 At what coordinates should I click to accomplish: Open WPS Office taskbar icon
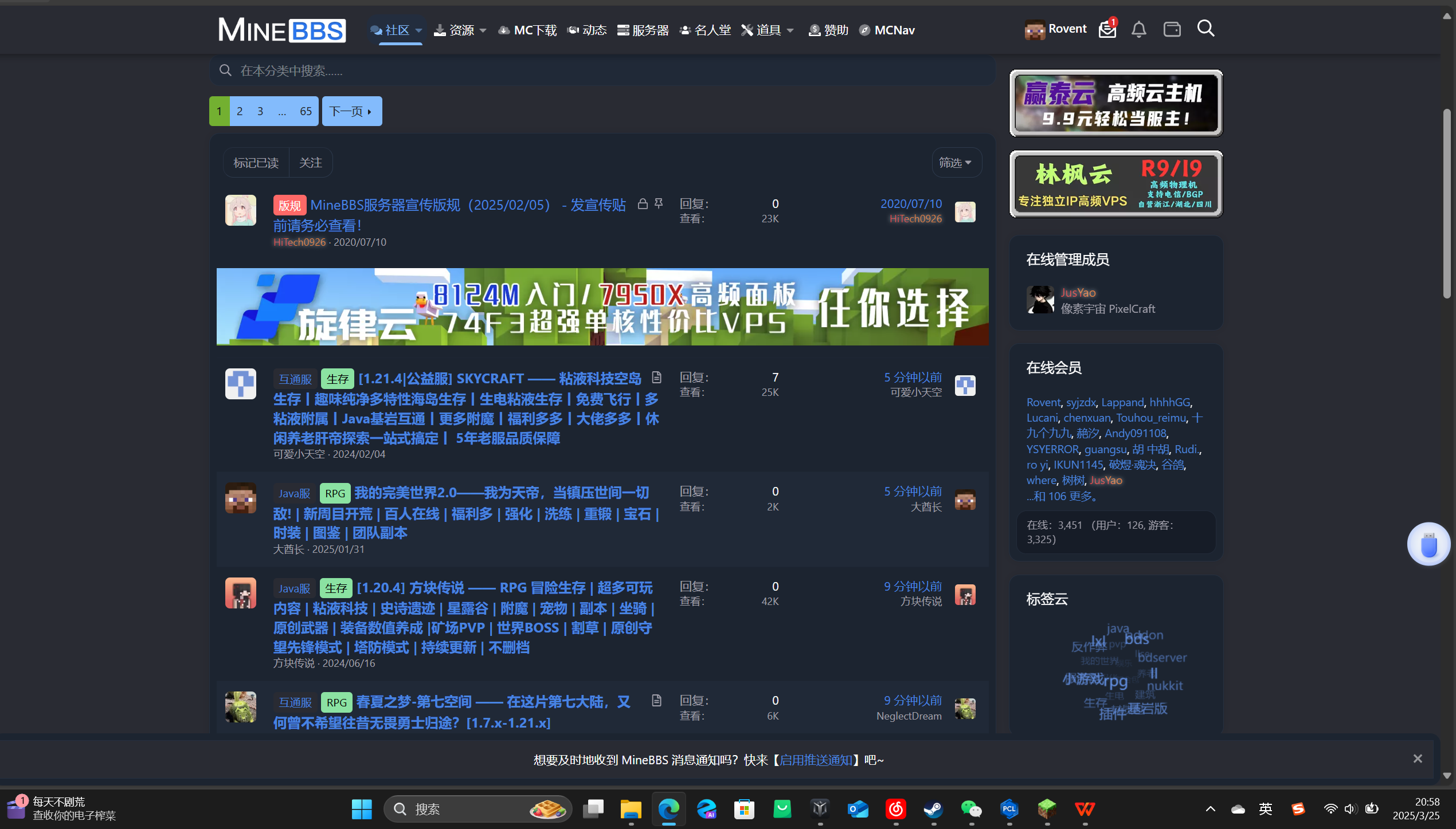point(1085,809)
